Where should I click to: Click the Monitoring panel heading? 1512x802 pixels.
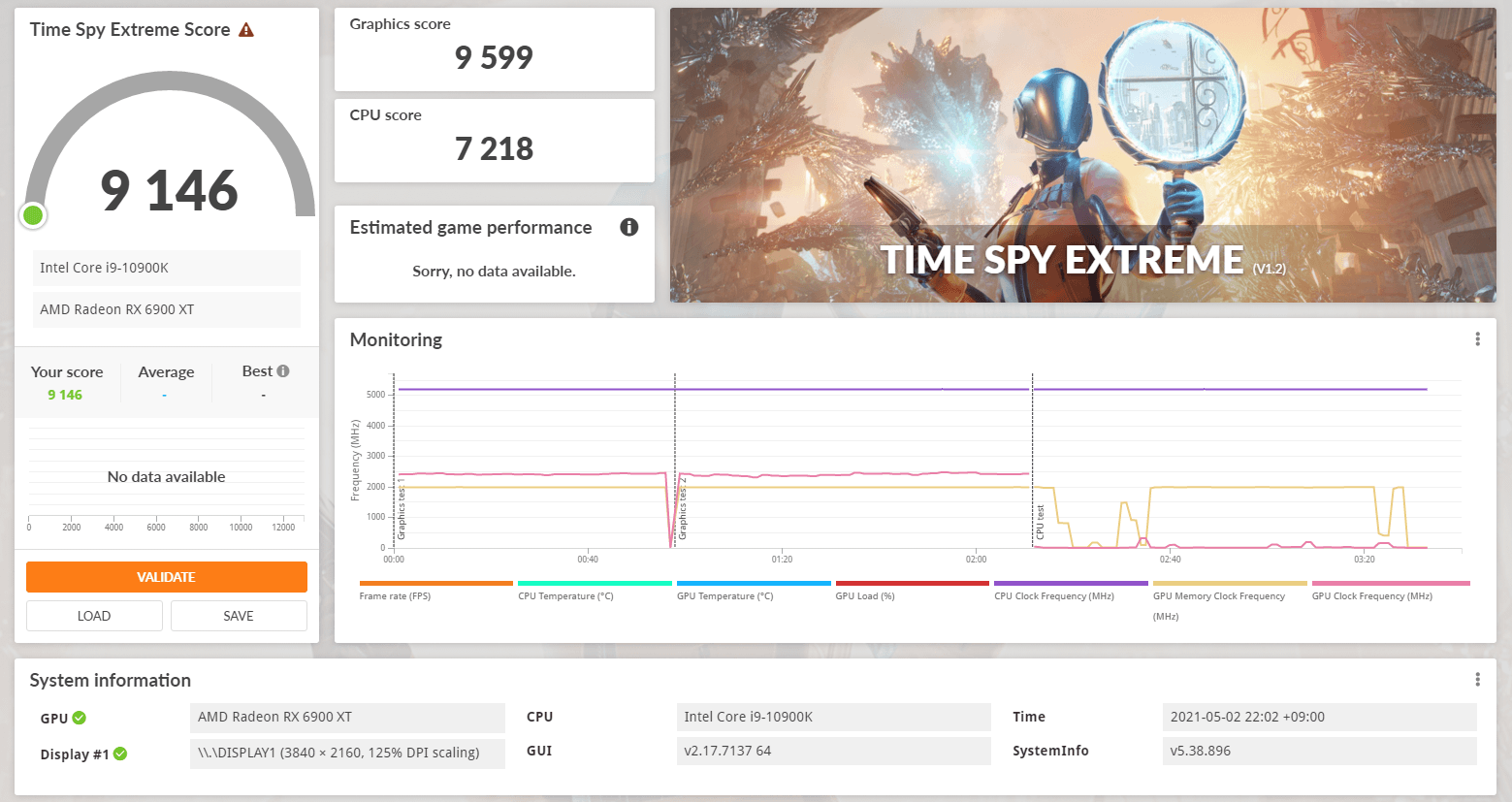click(396, 339)
